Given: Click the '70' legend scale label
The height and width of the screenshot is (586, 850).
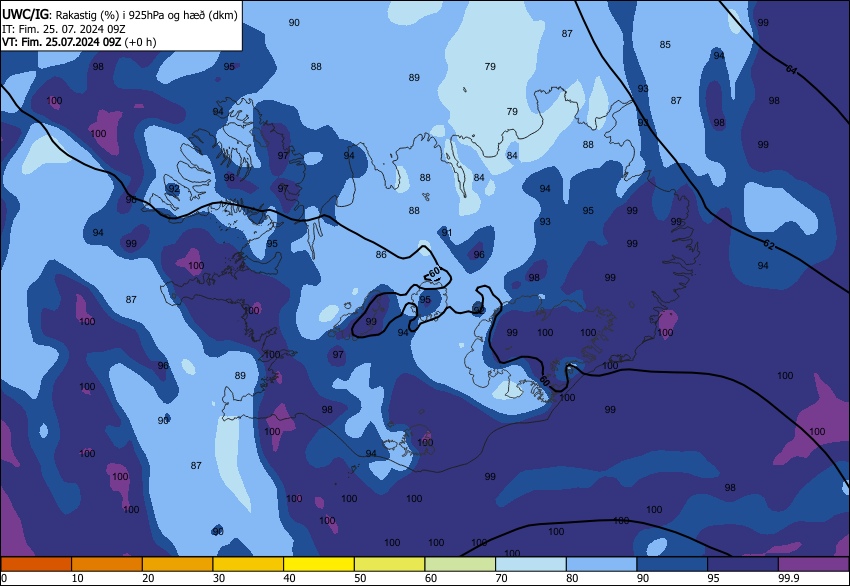Looking at the screenshot, I should tap(501, 578).
